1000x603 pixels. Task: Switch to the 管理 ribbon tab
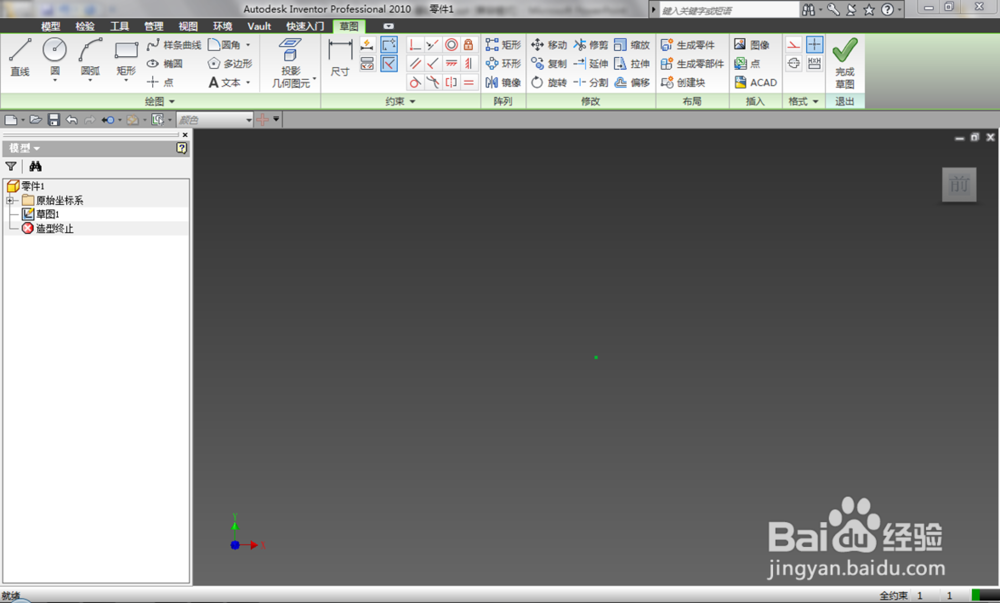tap(154, 26)
